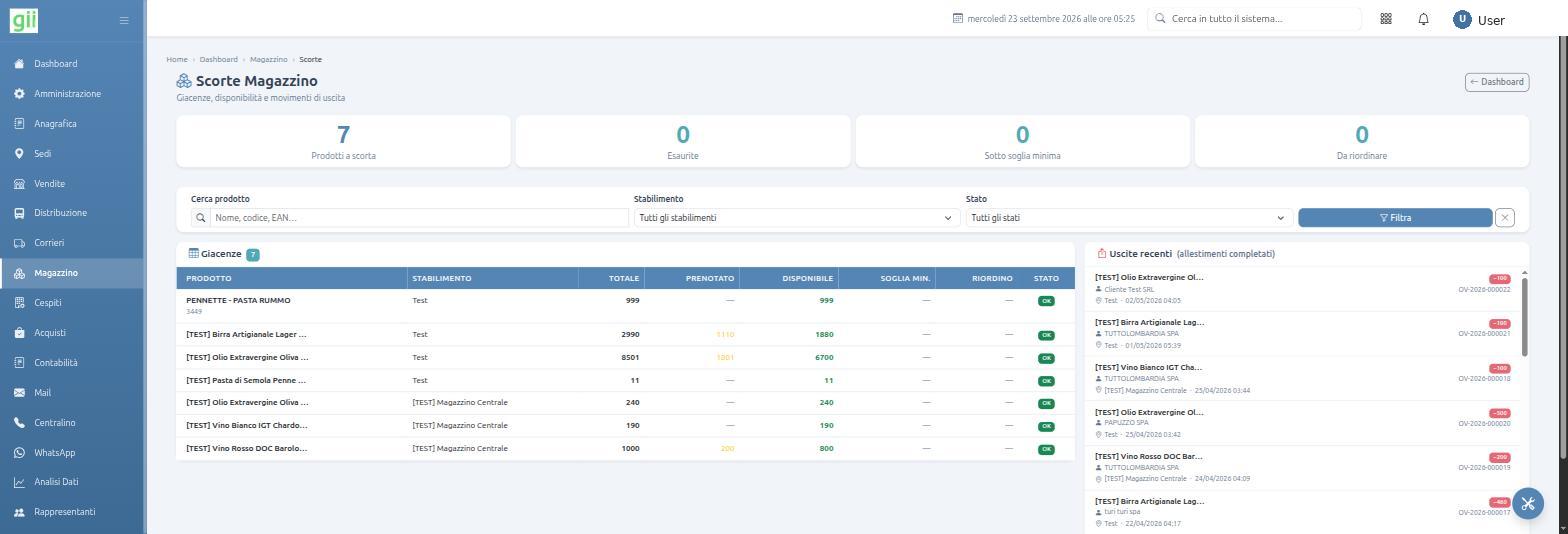Screen dimensions: 1568x534
Task: Click the product name search field
Action: pos(419,218)
